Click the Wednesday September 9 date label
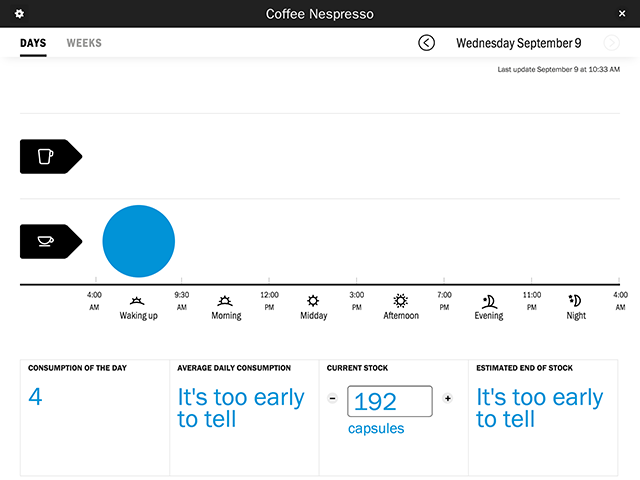 (x=518, y=43)
